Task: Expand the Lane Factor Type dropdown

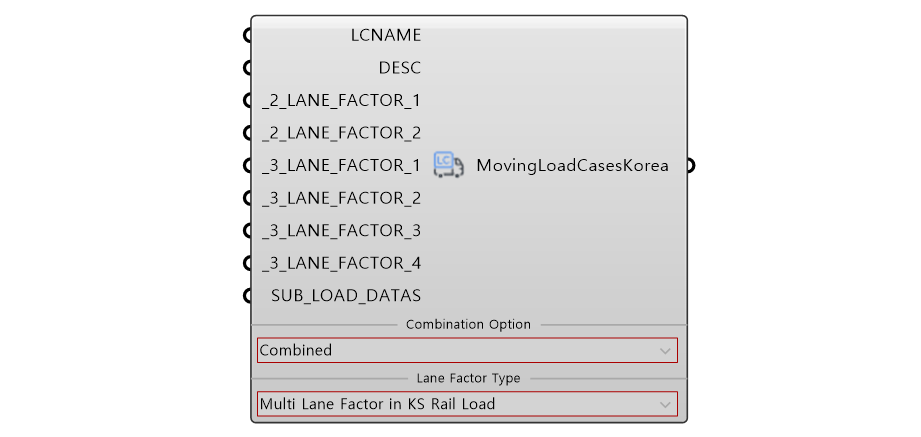Action: click(467, 404)
